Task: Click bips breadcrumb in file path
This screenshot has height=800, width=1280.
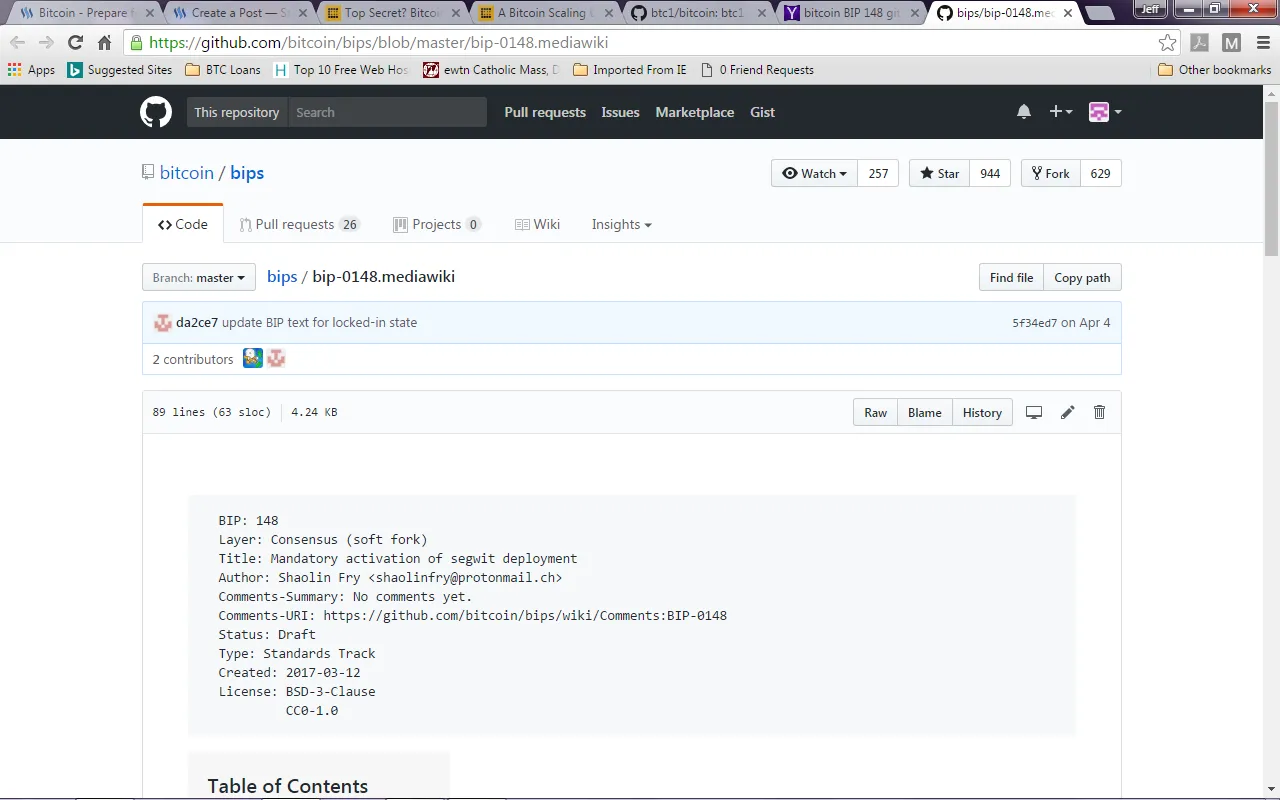Action: point(282,277)
